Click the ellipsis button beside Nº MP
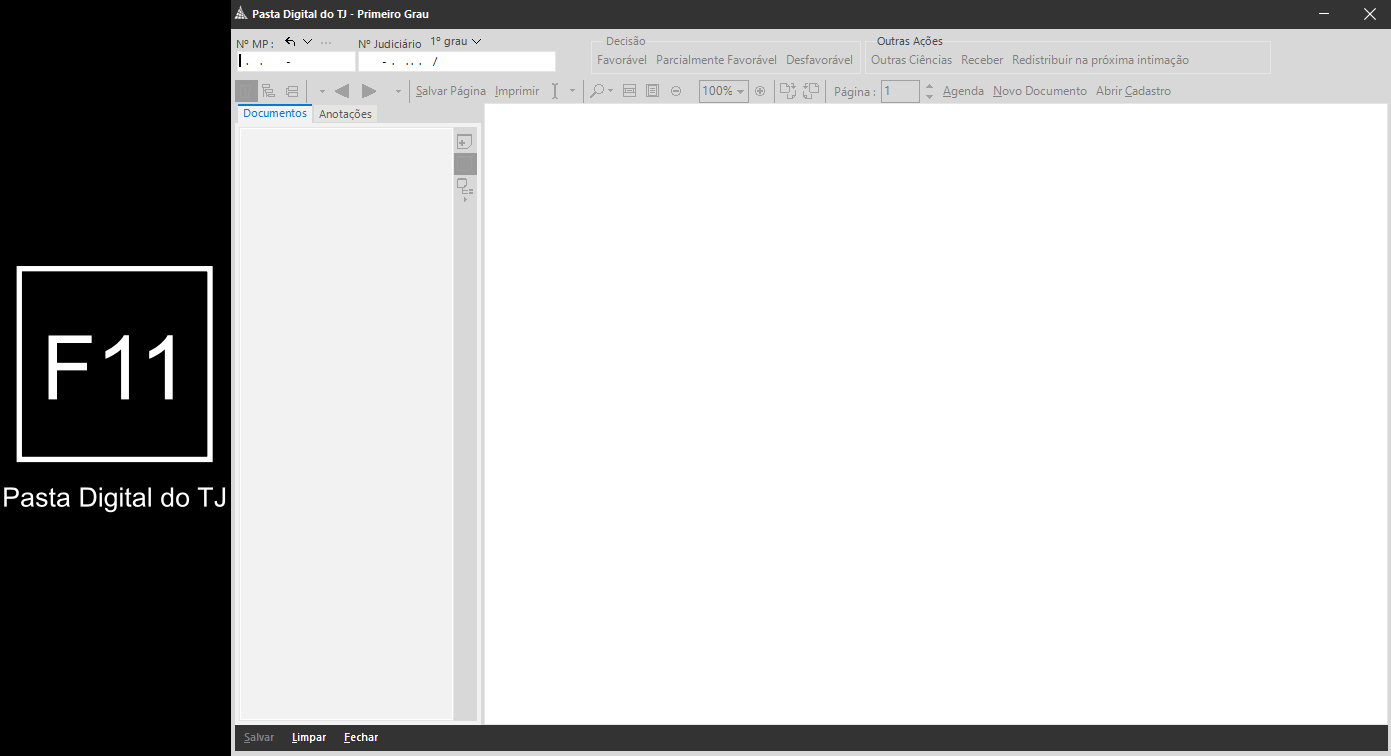 coord(326,42)
